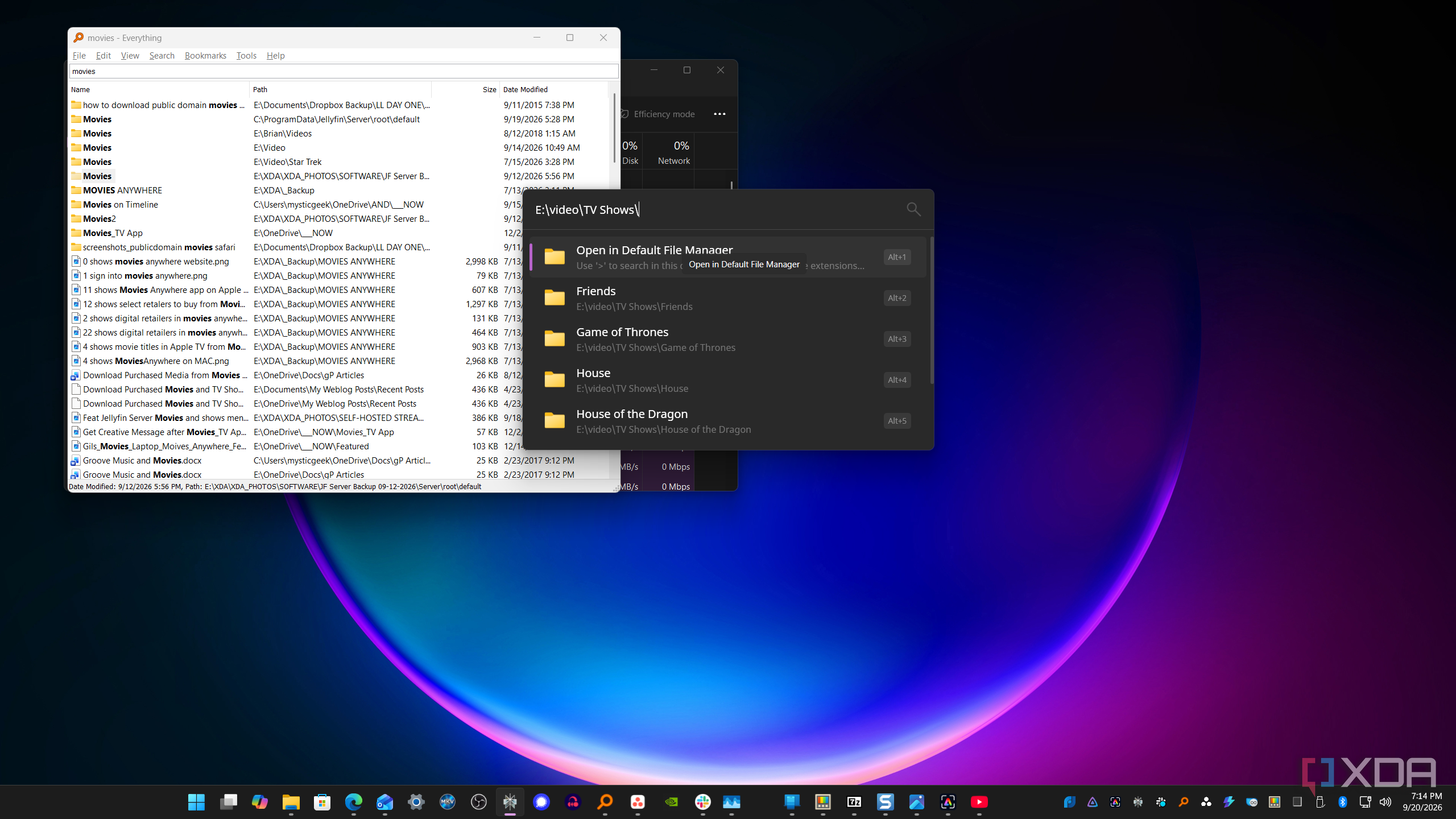Open MakeMKV from the taskbar
The height and width of the screenshot is (819, 1456).
coord(448,802)
